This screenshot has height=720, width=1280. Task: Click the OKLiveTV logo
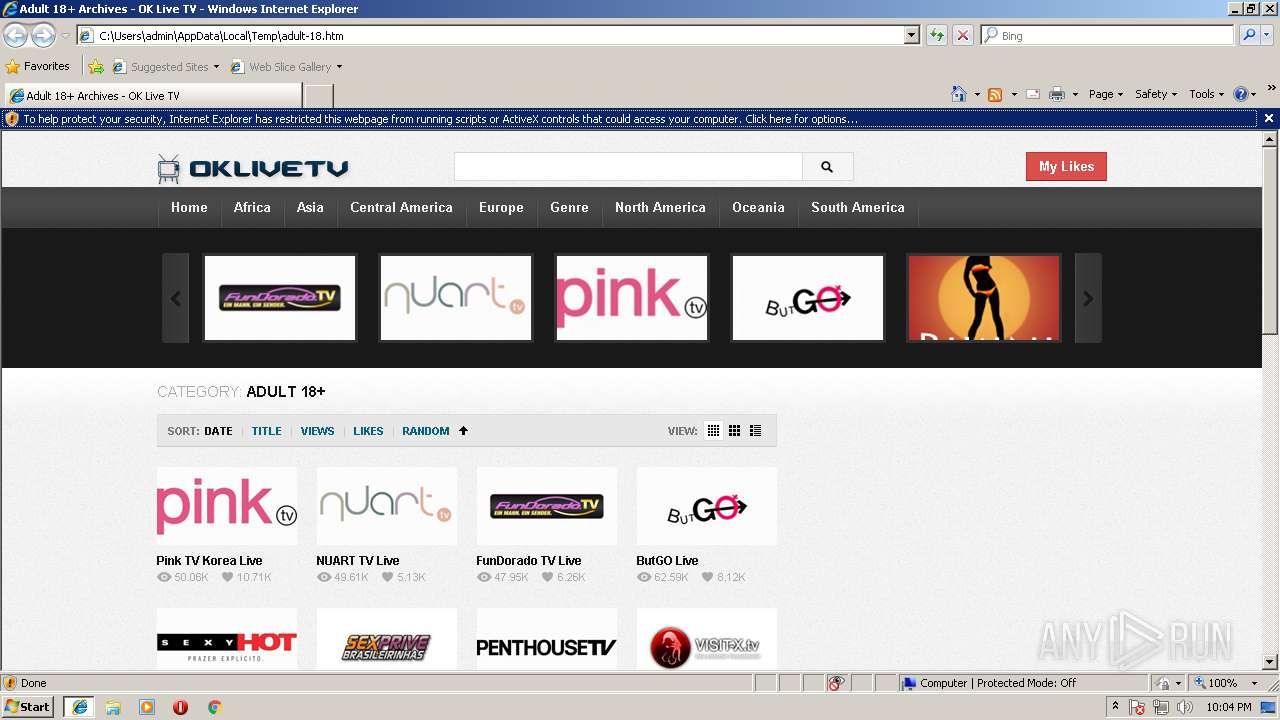[252, 168]
